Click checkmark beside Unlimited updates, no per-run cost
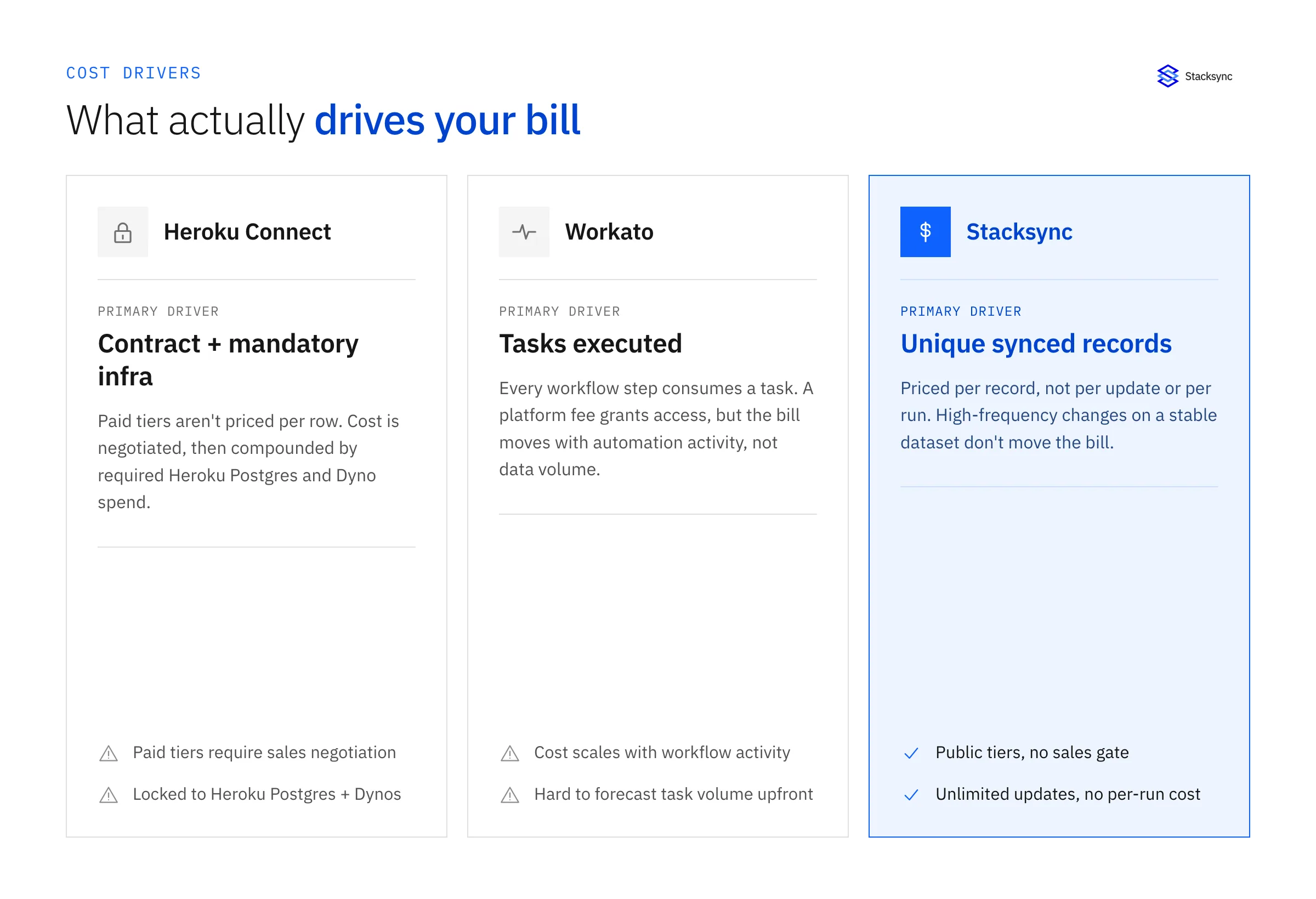This screenshot has width=1316, height=899. click(x=912, y=795)
